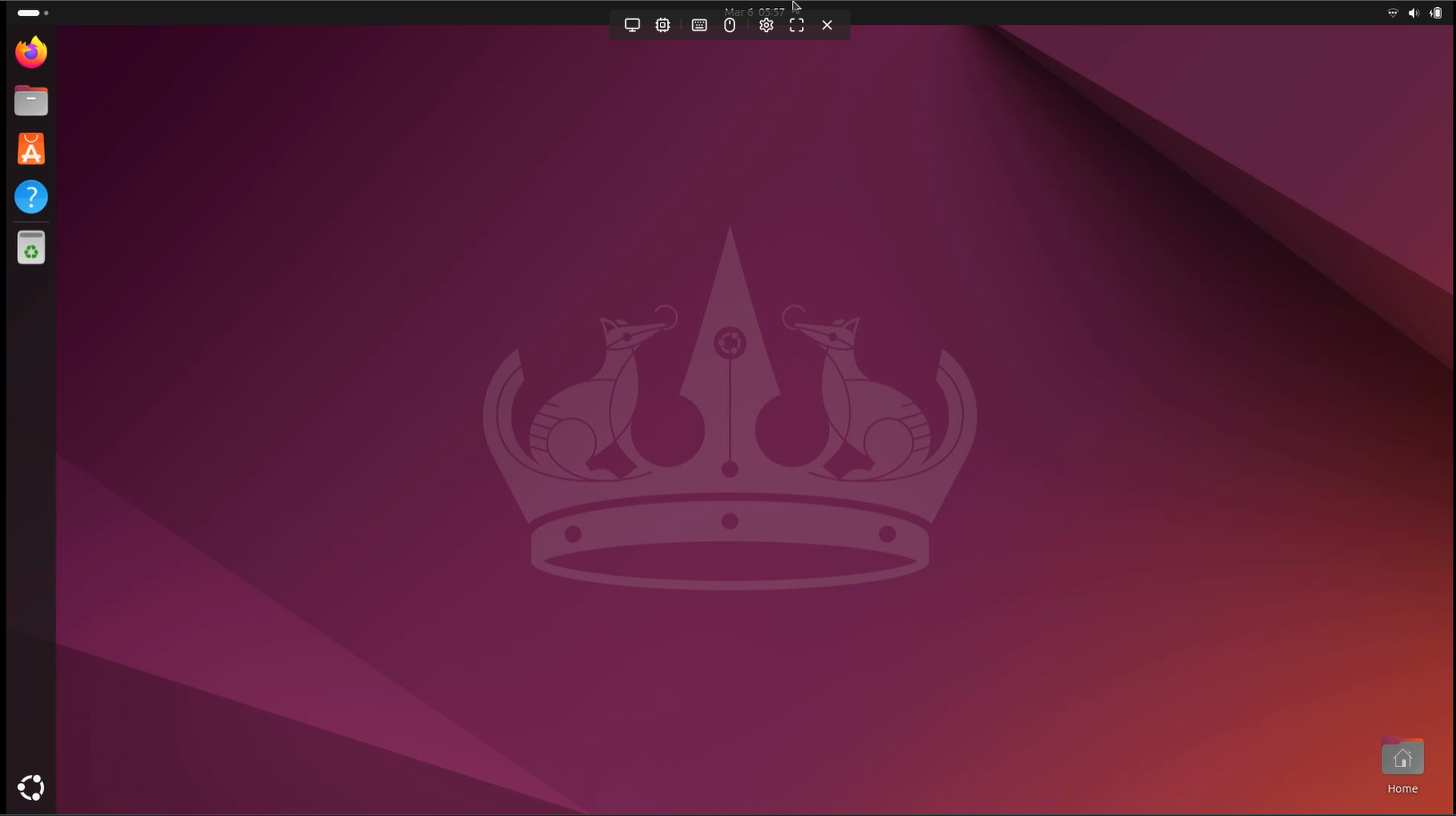Open Activities workspace indicator in top bar
The width and height of the screenshot is (1456, 816).
tap(33, 12)
